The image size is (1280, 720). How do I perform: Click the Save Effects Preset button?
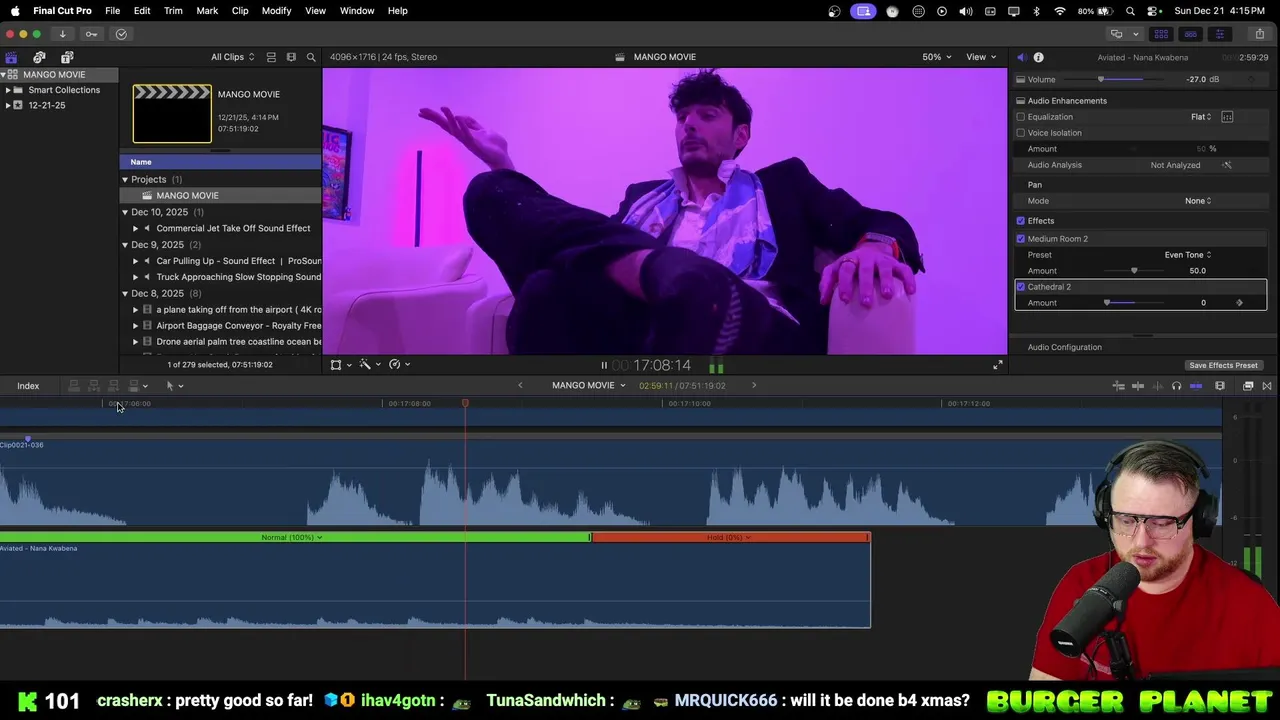(x=1223, y=365)
